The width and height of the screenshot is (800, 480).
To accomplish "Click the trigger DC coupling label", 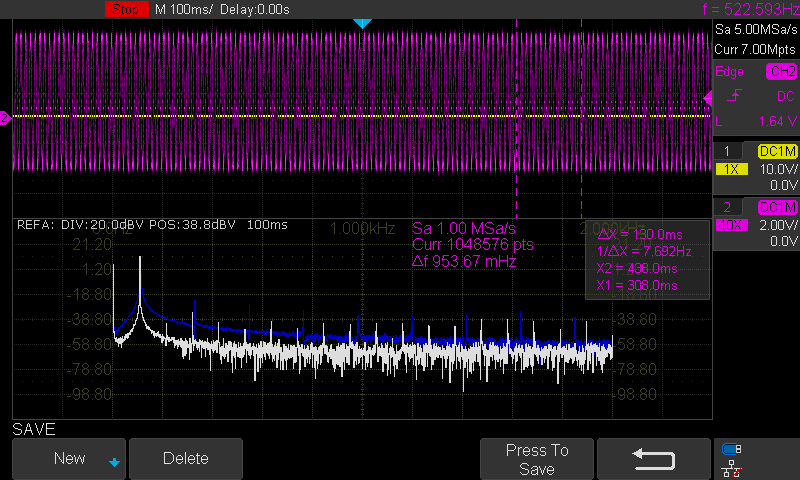I will click(x=785, y=96).
